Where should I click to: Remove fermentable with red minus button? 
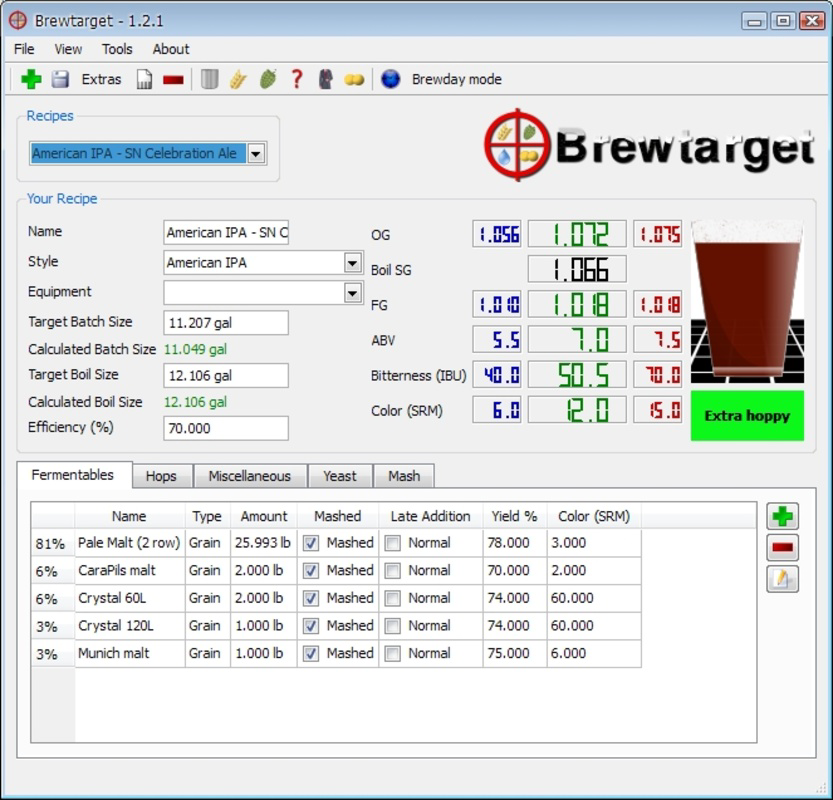pos(783,547)
